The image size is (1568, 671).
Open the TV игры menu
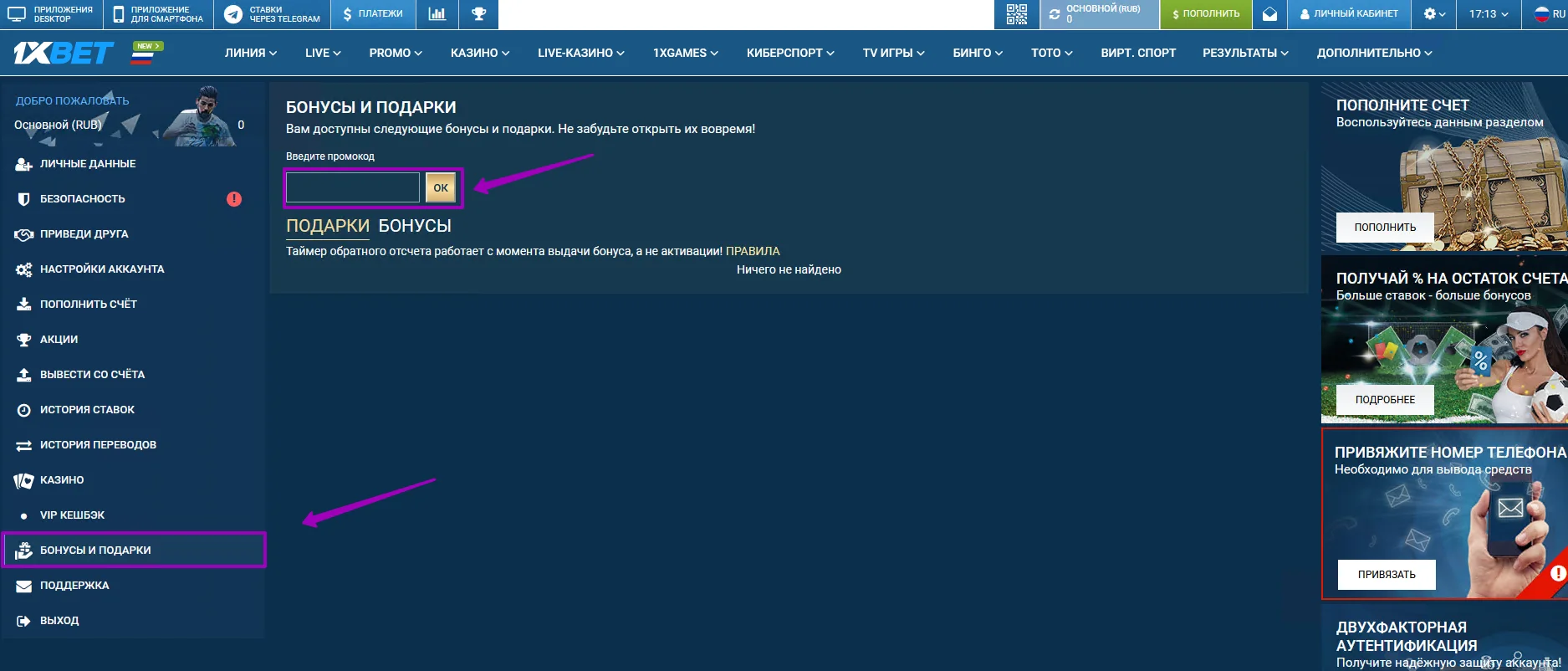point(893,53)
